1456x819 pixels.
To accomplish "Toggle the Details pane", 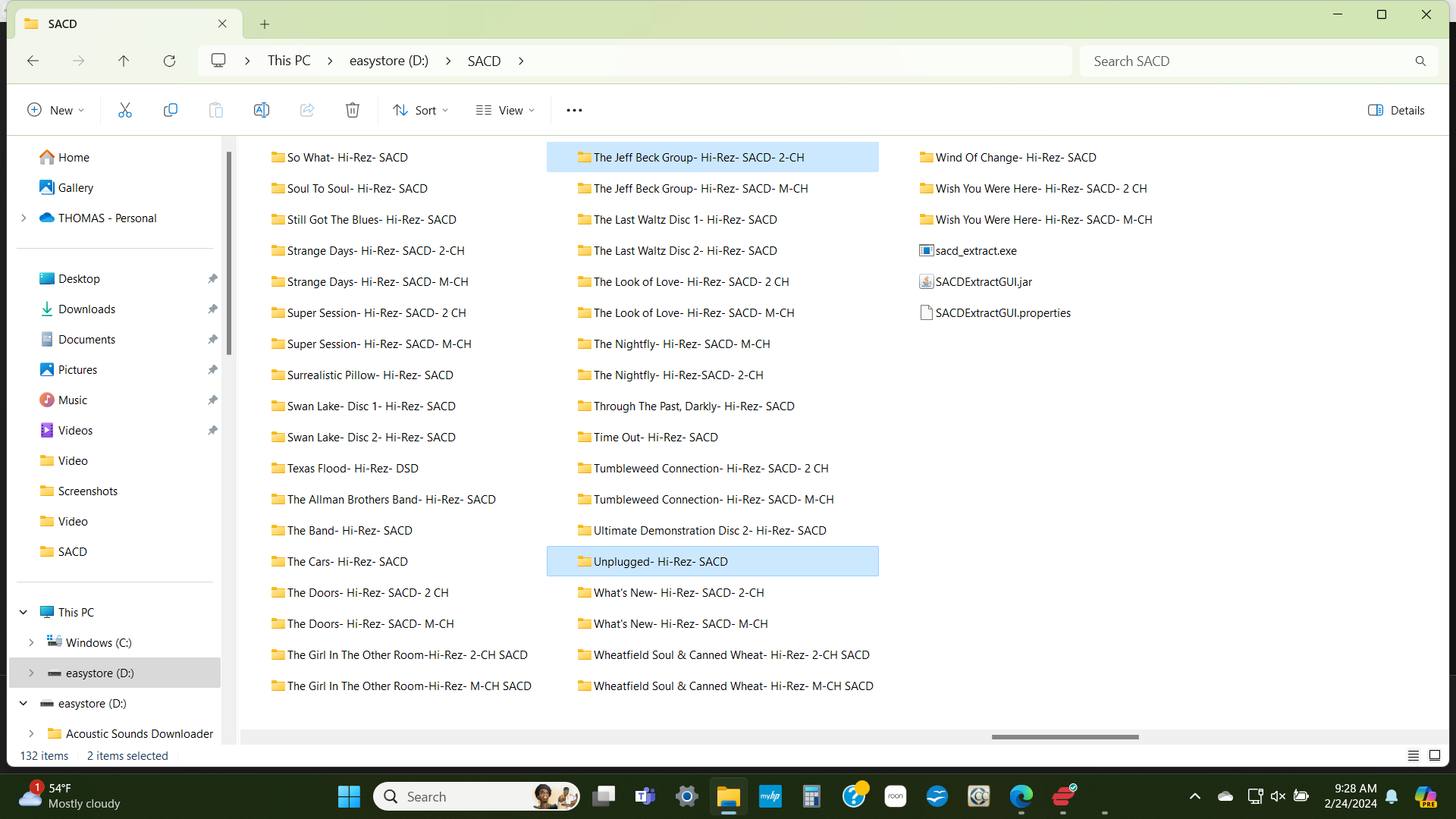I will [1396, 110].
